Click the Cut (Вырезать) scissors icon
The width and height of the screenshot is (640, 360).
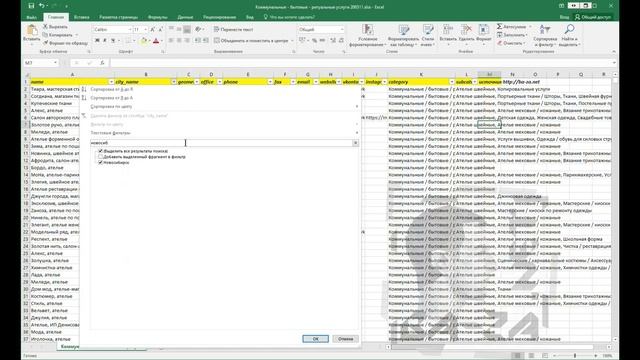click(46, 27)
